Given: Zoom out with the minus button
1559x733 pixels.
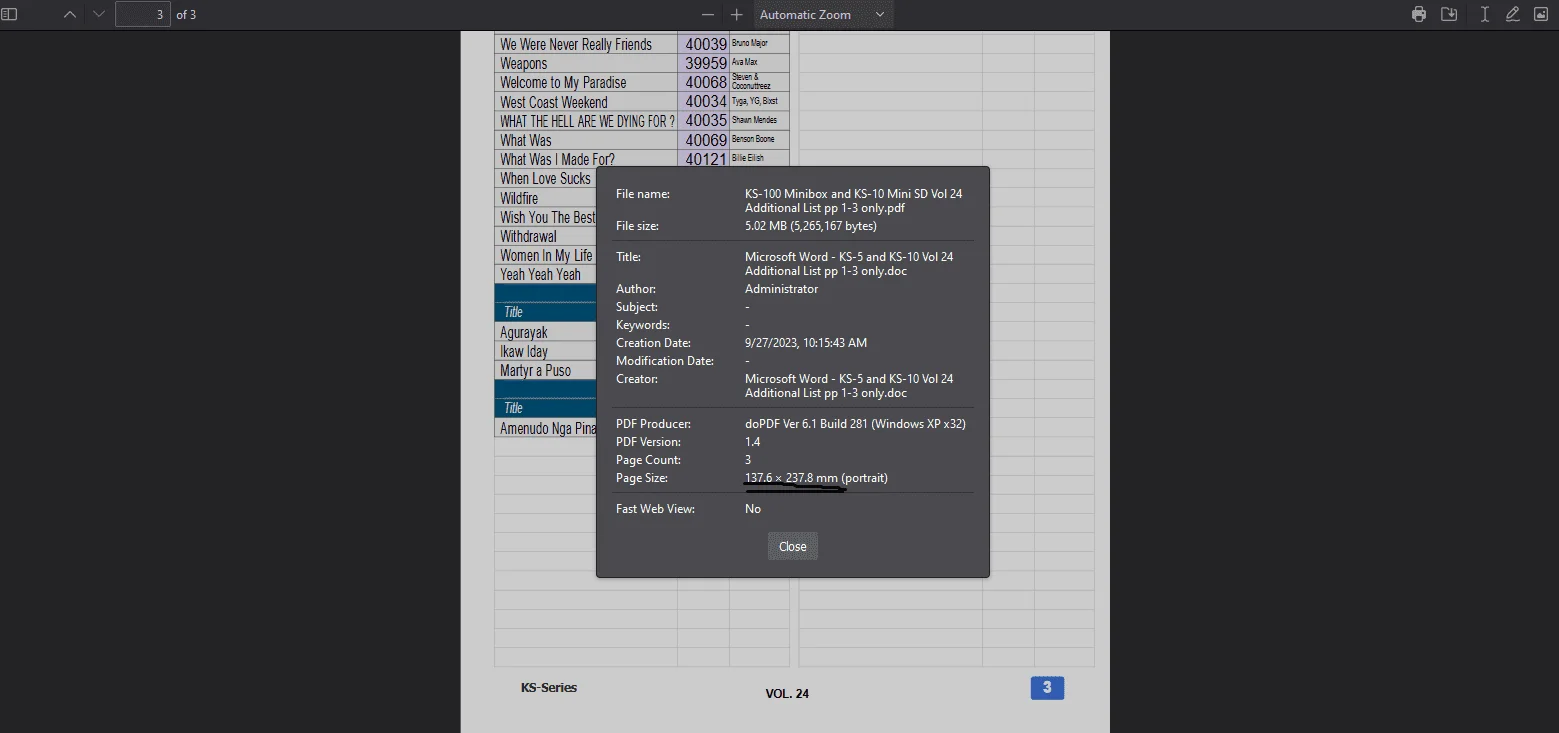Looking at the screenshot, I should [x=708, y=15].
